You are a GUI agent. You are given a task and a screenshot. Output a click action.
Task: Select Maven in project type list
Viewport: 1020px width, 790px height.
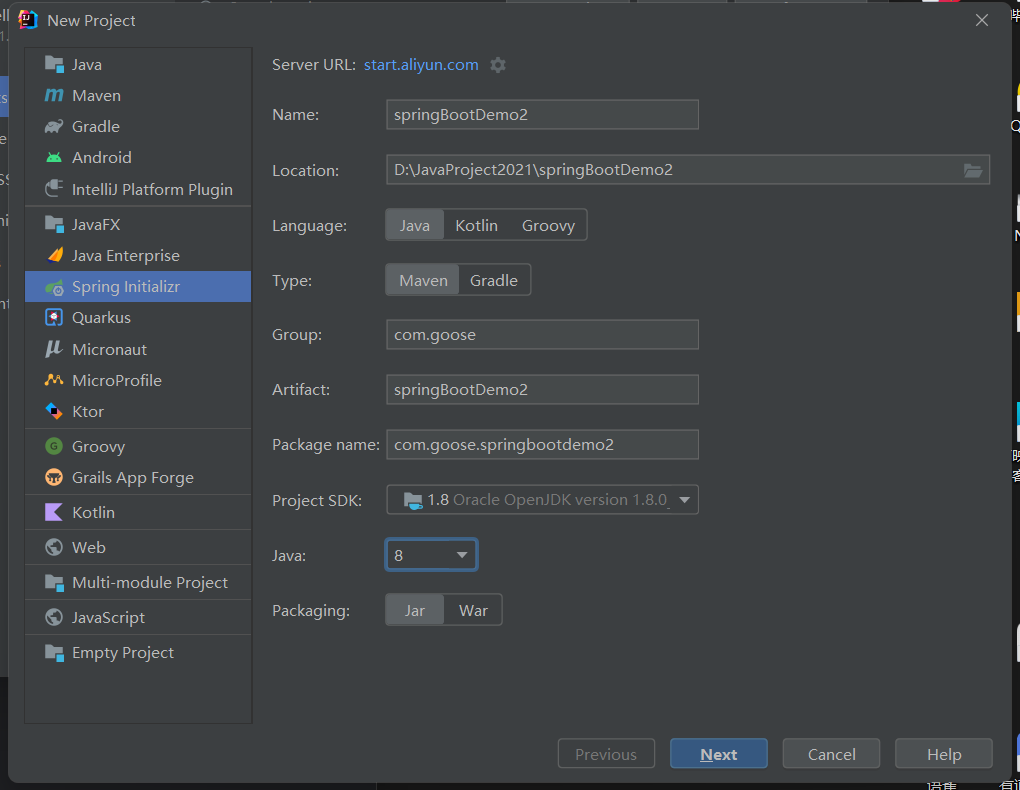pos(138,96)
